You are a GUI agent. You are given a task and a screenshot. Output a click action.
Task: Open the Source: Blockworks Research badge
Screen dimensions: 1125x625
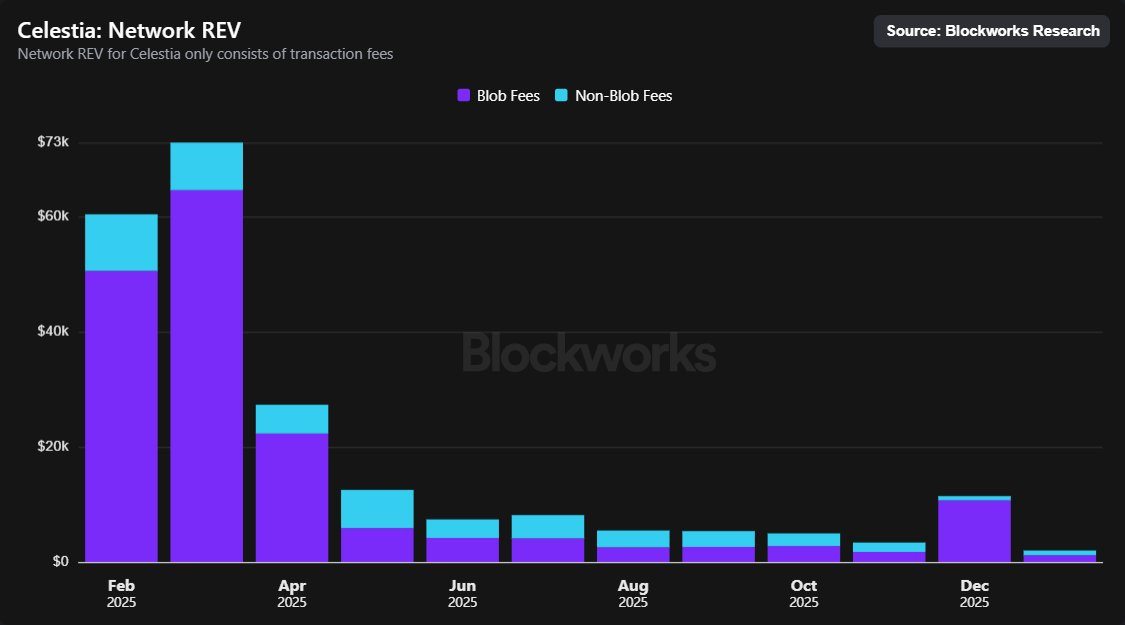(992, 31)
